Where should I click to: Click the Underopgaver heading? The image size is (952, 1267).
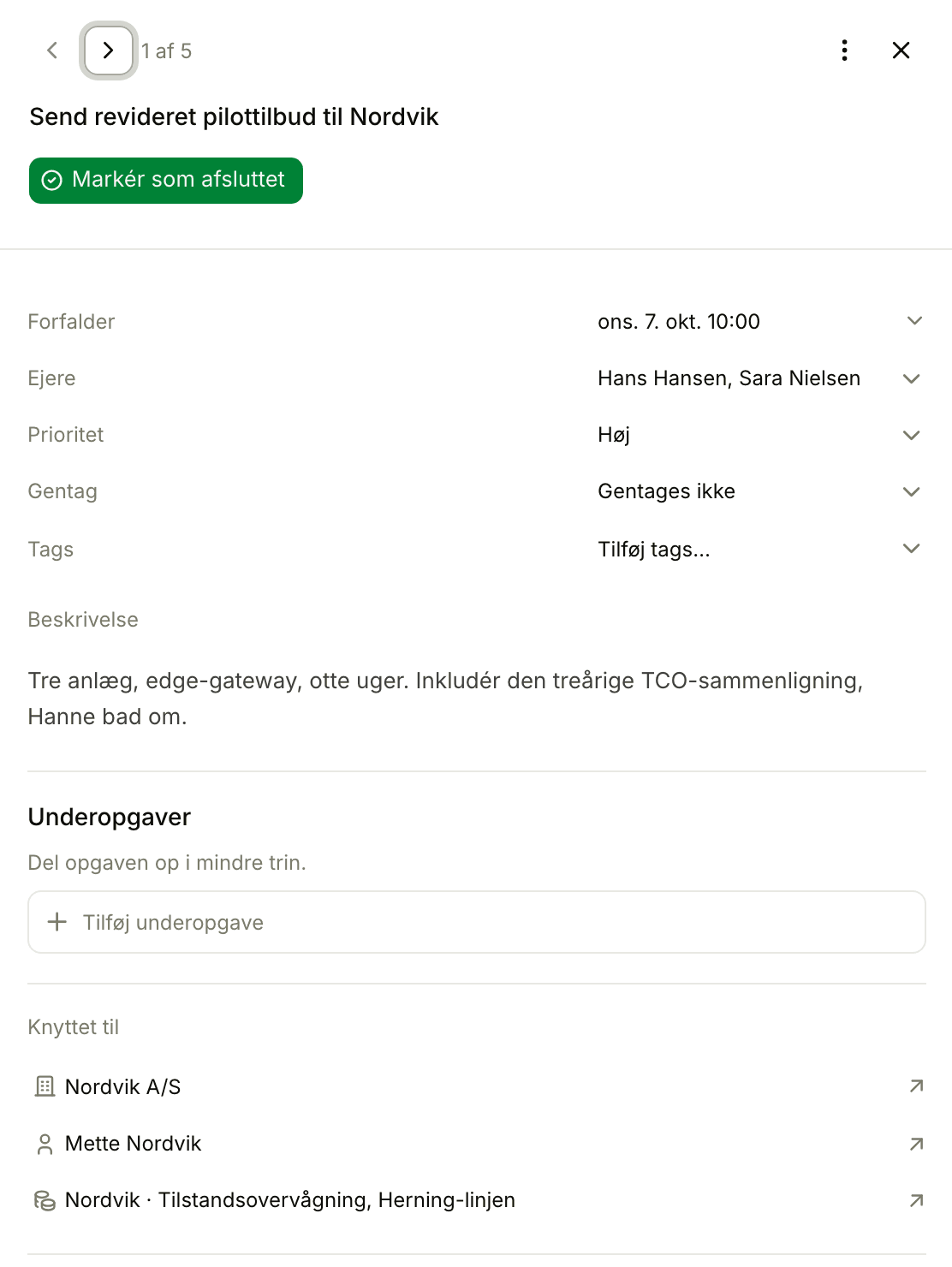pyautogui.click(x=110, y=817)
